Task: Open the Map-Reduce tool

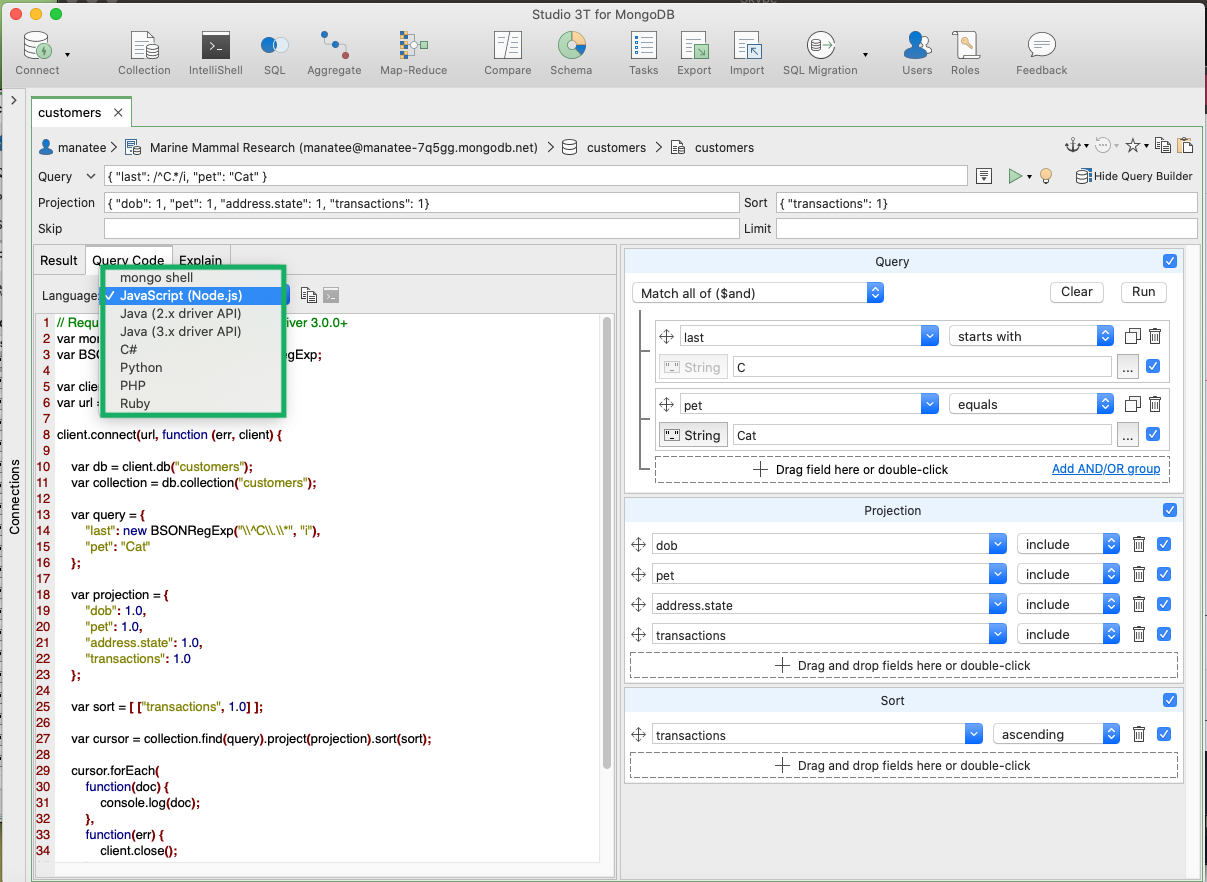Action: [413, 53]
